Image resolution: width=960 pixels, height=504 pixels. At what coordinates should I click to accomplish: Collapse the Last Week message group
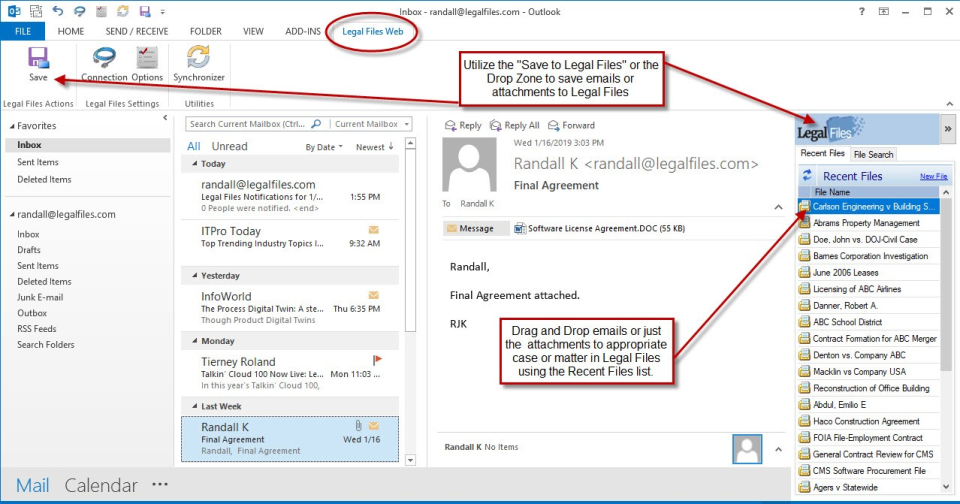coord(195,406)
